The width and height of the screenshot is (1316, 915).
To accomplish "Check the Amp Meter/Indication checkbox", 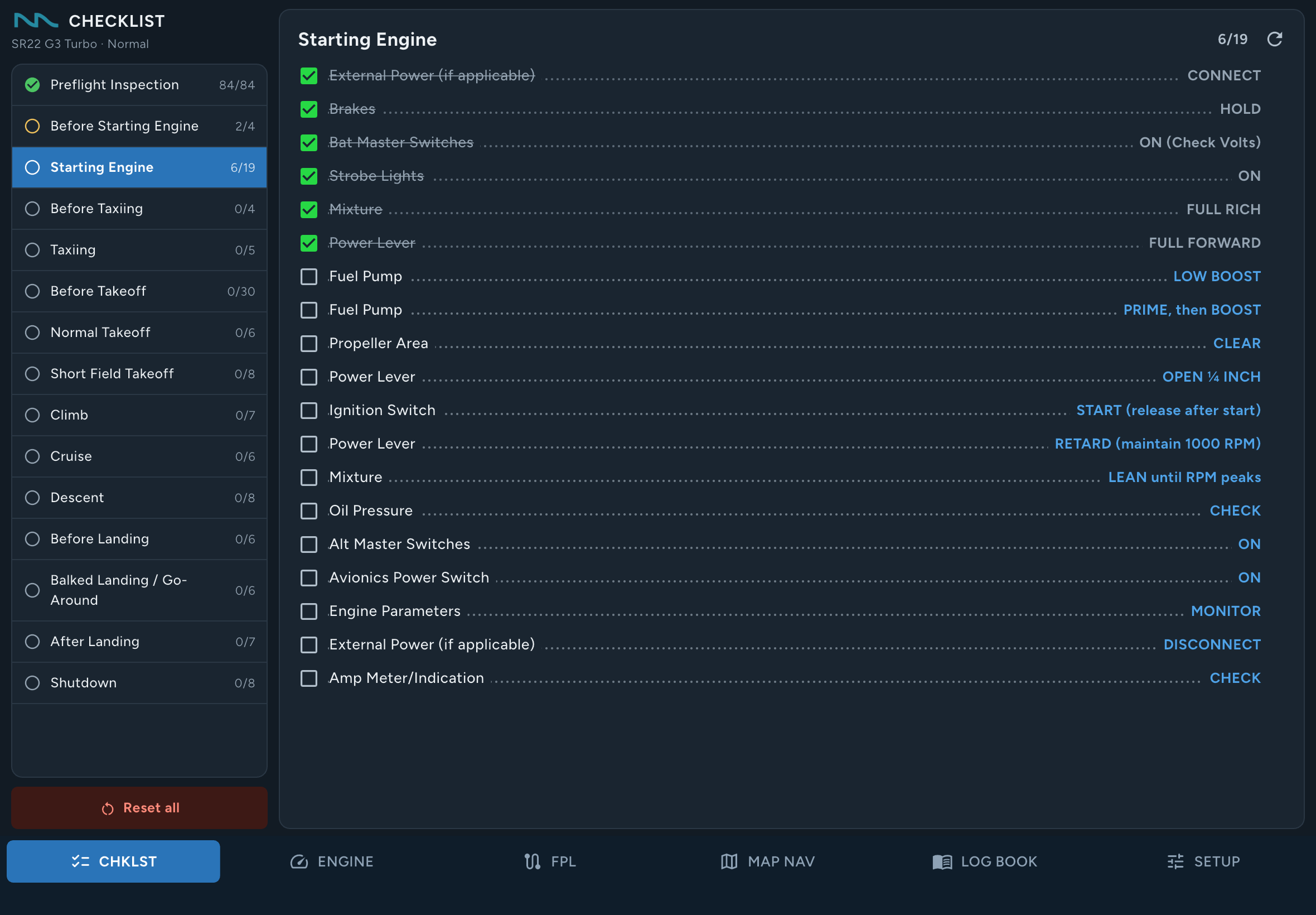I will [309, 678].
